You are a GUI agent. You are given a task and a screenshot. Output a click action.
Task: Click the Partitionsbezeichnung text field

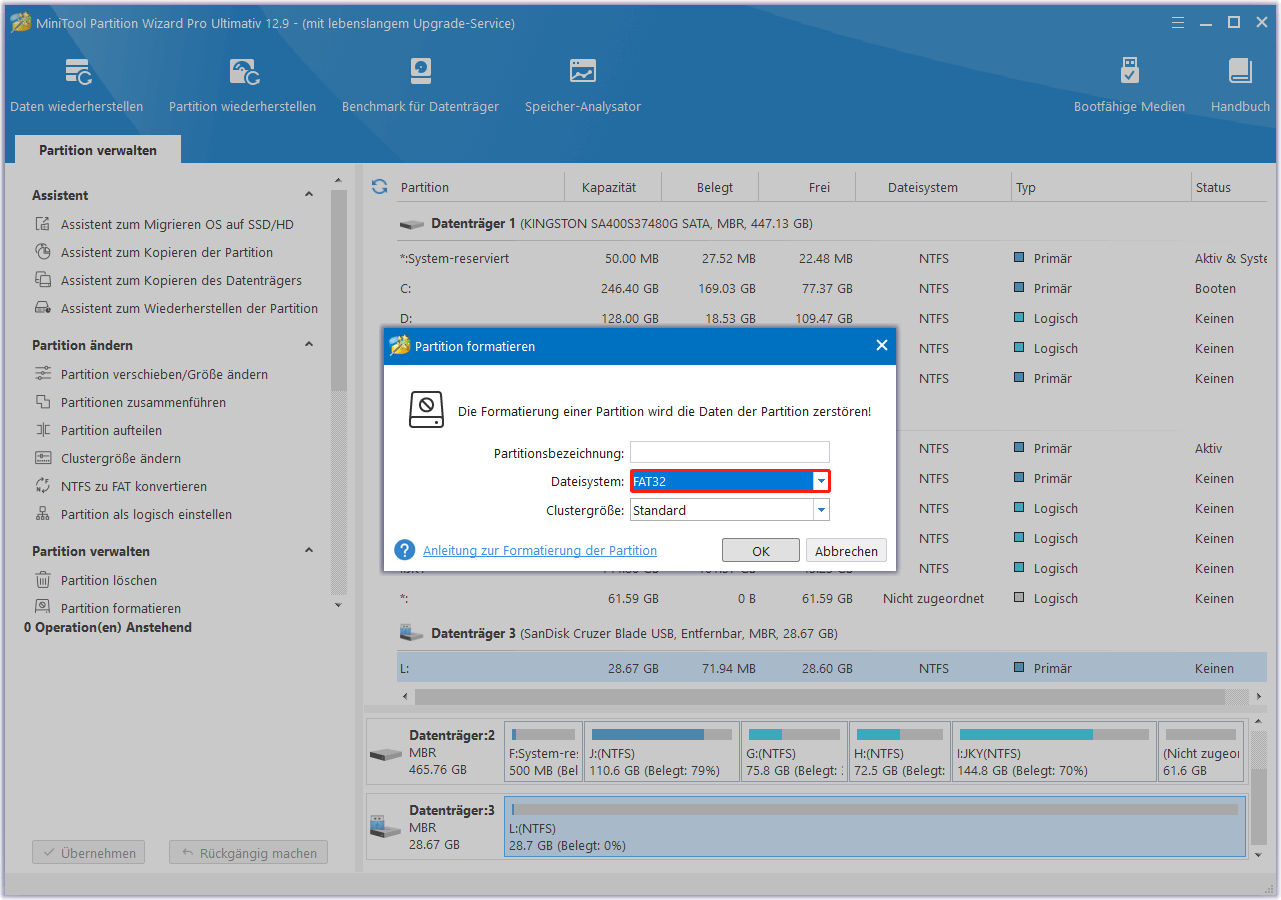[x=729, y=453]
